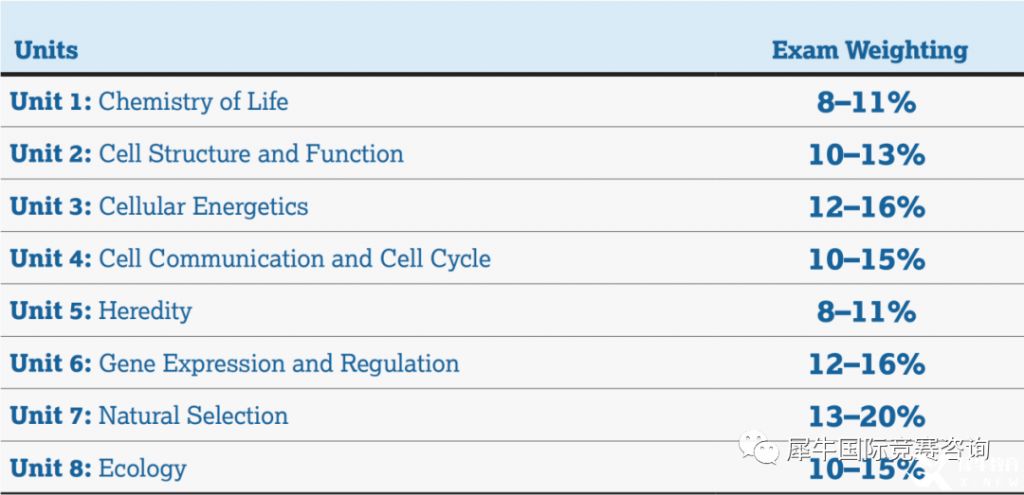Click the Exam Weighting column header

[869, 50]
